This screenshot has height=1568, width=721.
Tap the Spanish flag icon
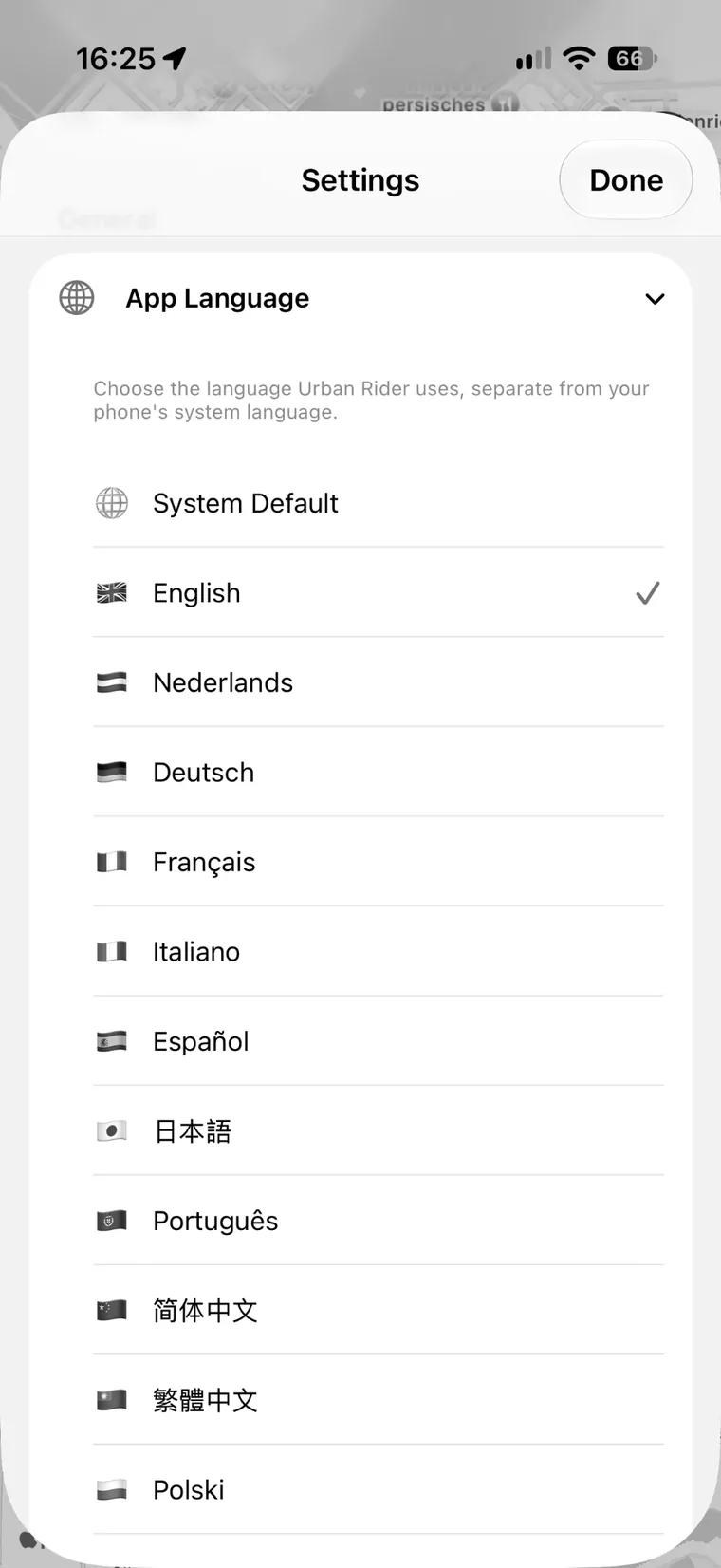[x=112, y=1041]
